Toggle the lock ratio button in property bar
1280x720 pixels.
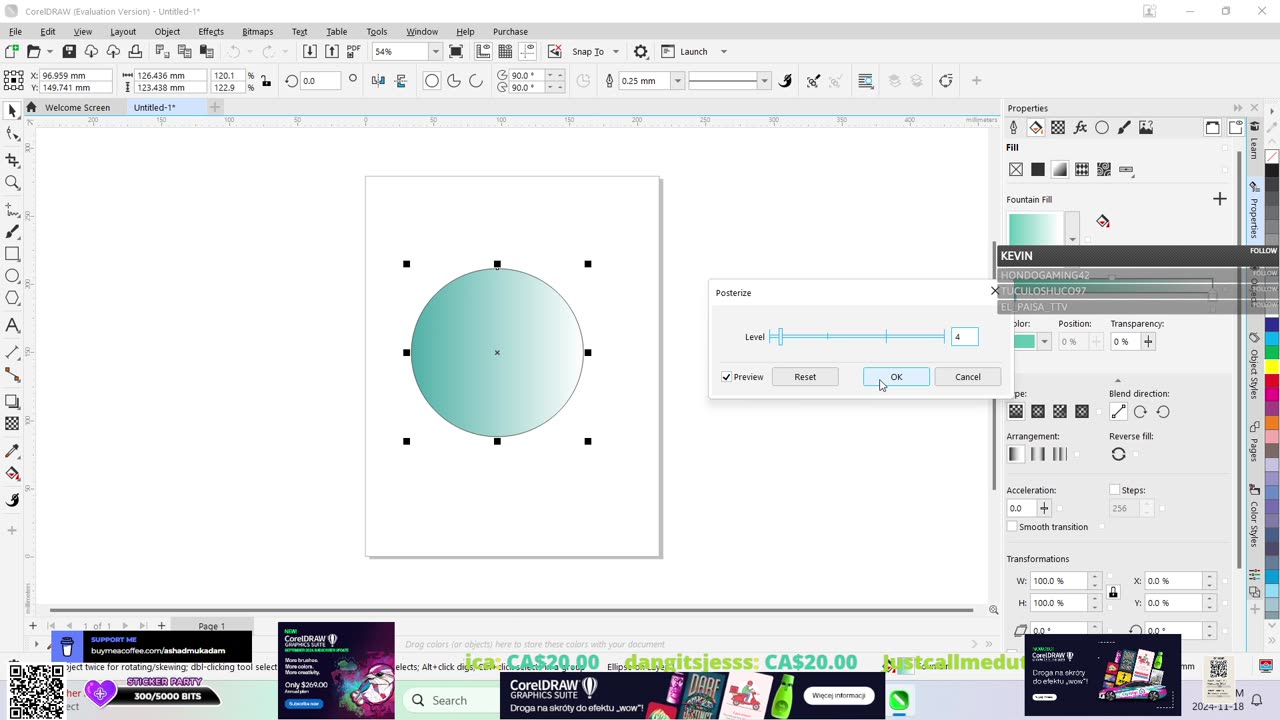click(265, 81)
